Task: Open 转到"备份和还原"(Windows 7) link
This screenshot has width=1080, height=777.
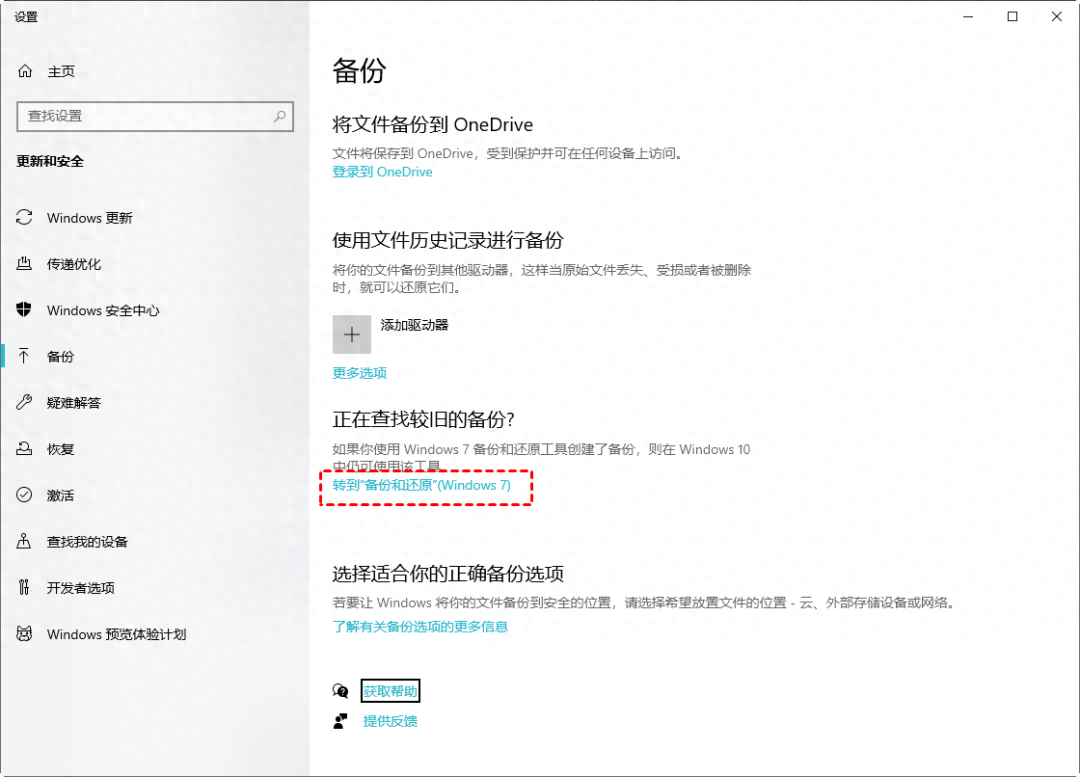Action: (x=426, y=485)
